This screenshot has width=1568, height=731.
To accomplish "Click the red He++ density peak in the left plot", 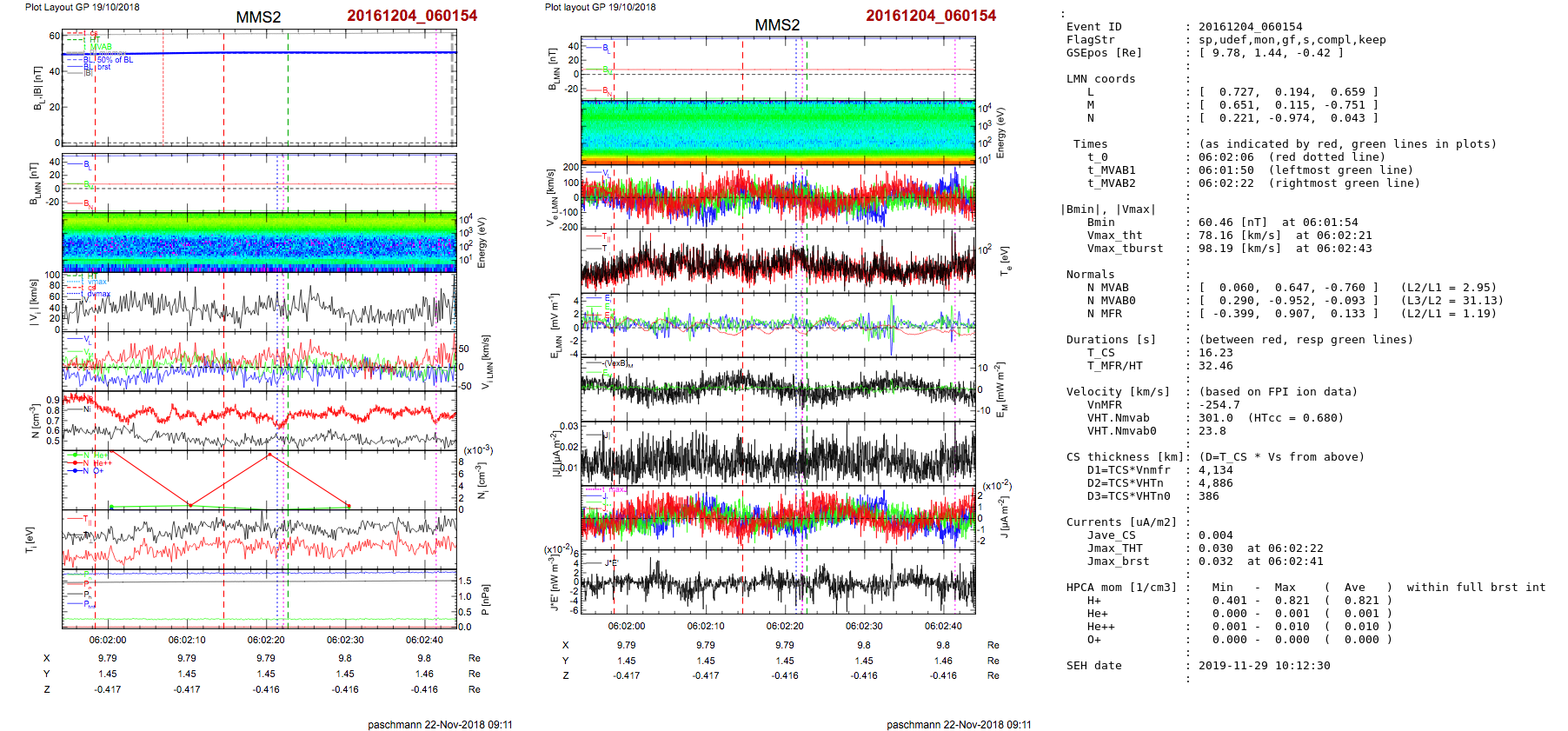I will 269,455.
